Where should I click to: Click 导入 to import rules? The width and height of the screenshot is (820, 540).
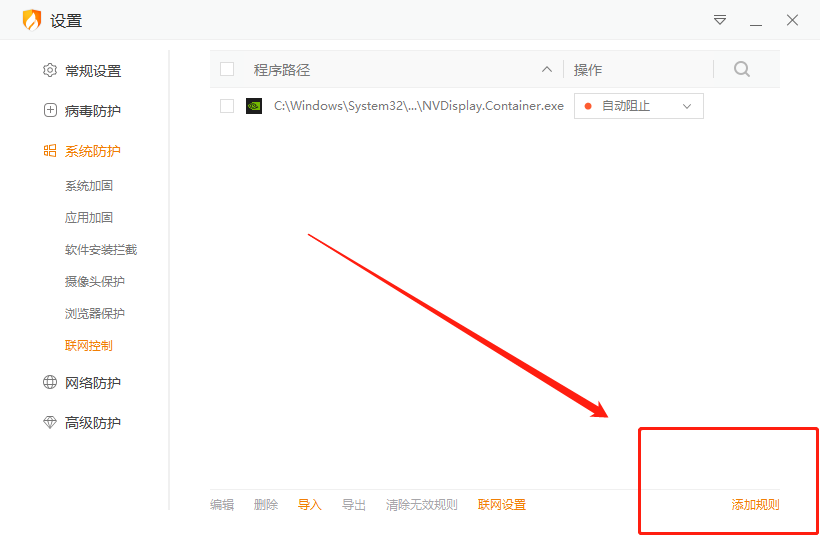pos(310,504)
